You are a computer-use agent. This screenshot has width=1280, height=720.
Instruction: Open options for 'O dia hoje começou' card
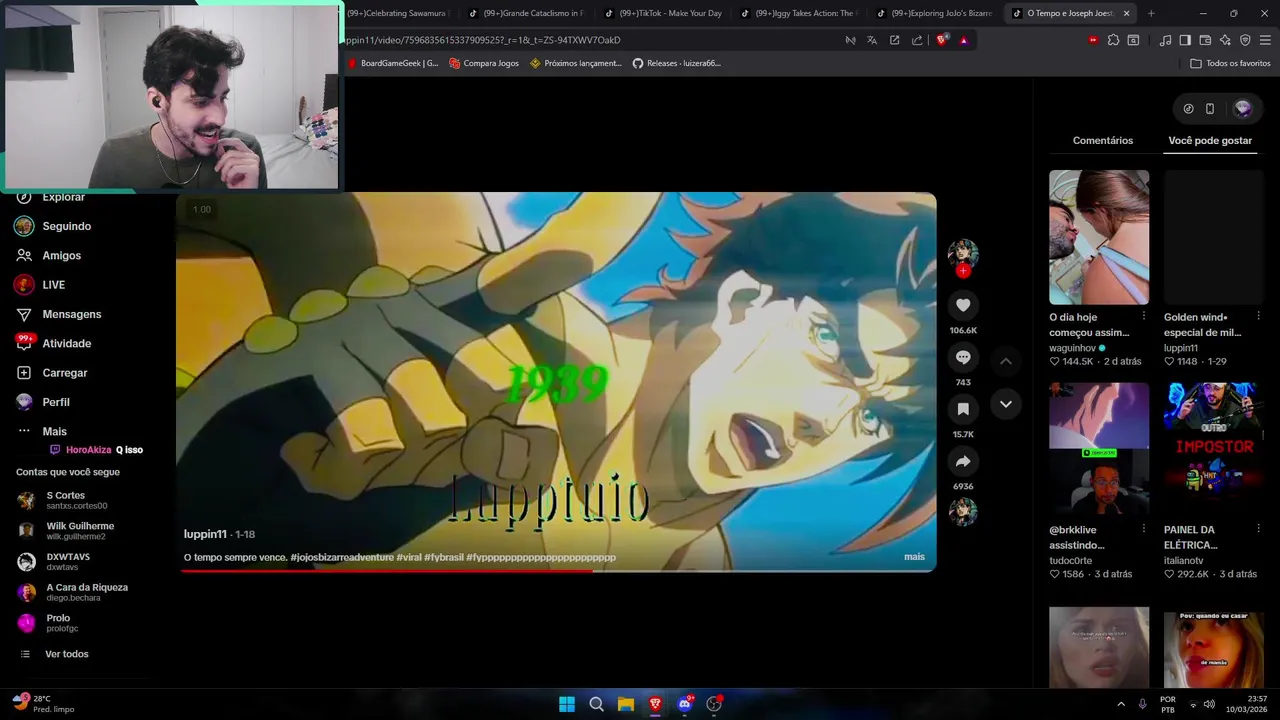(1144, 316)
